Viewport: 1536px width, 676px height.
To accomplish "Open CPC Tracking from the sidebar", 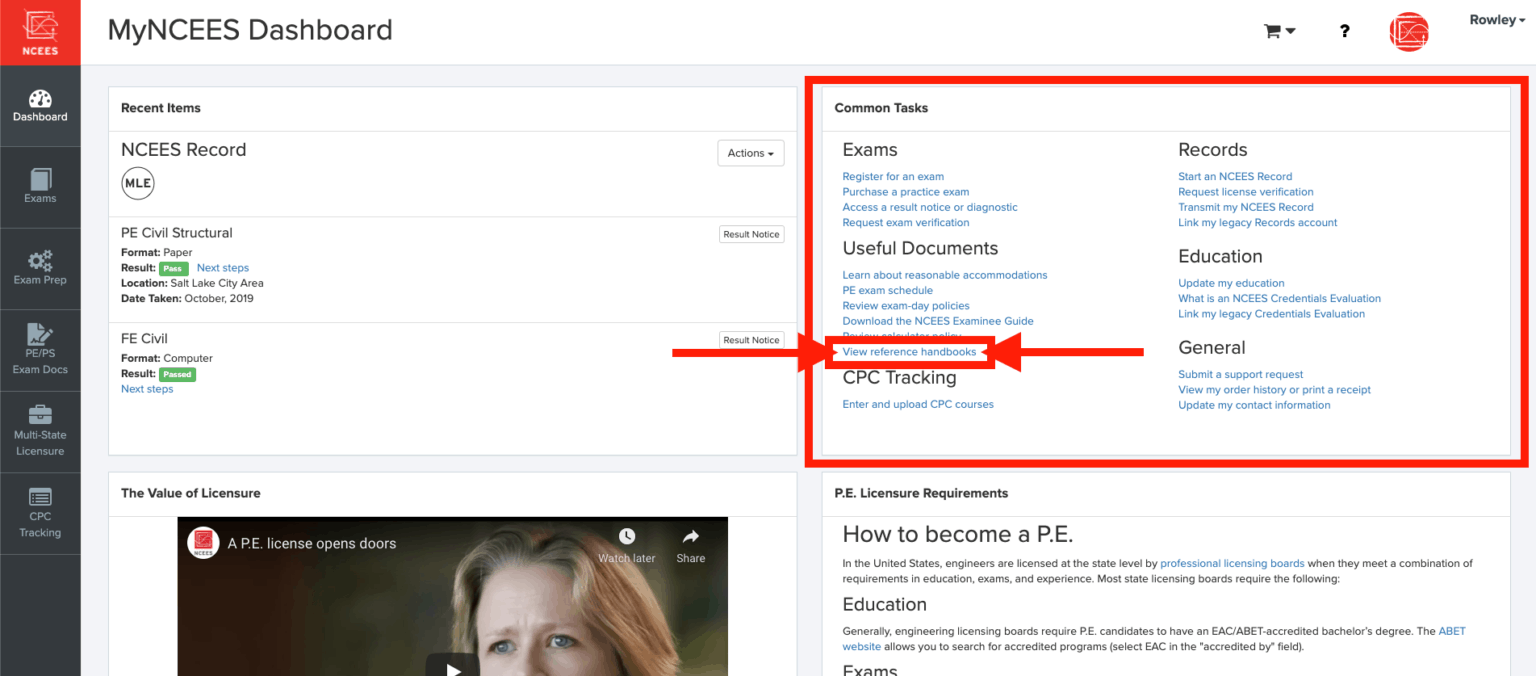I will tap(40, 513).
